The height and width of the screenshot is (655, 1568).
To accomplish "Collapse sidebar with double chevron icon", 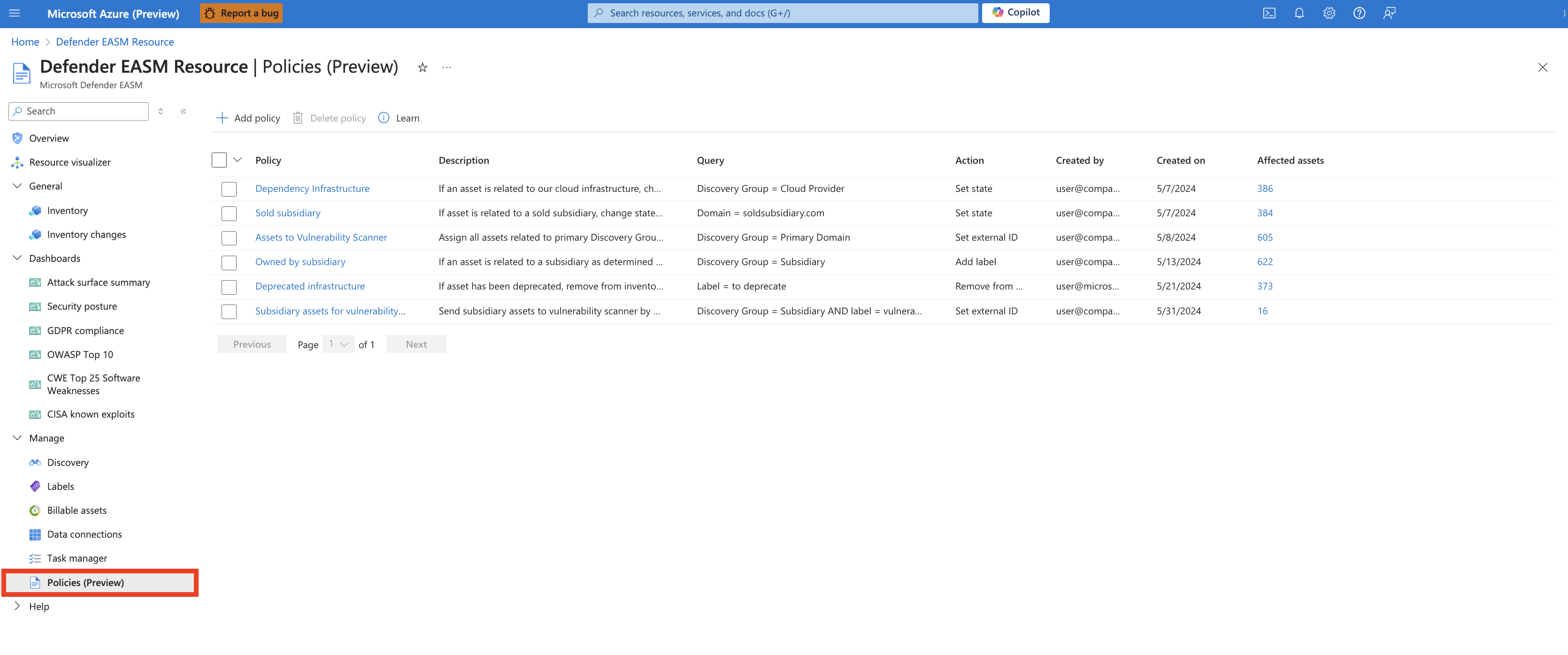I will pyautogui.click(x=183, y=111).
